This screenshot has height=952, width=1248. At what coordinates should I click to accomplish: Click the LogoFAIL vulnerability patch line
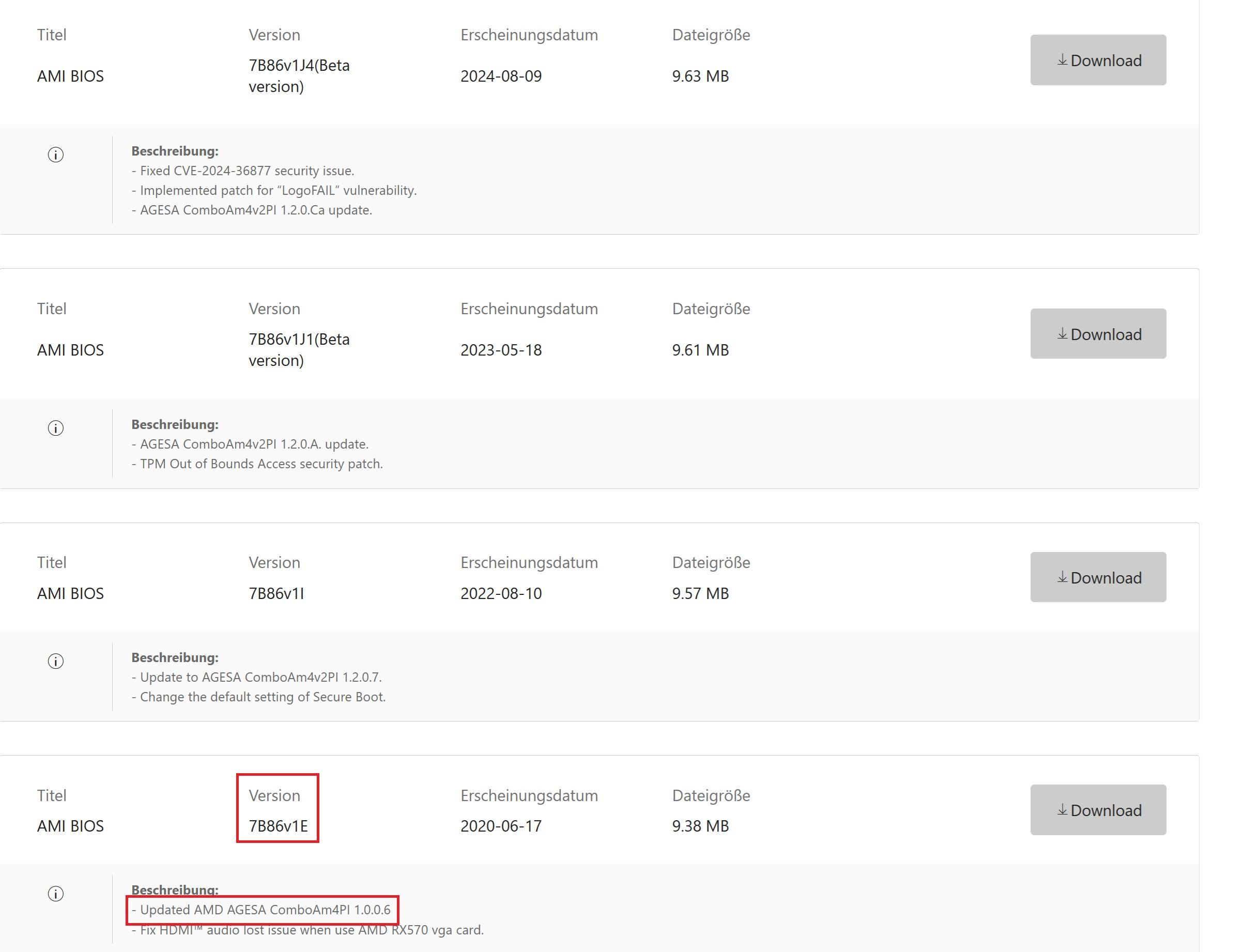pyautogui.click(x=273, y=190)
